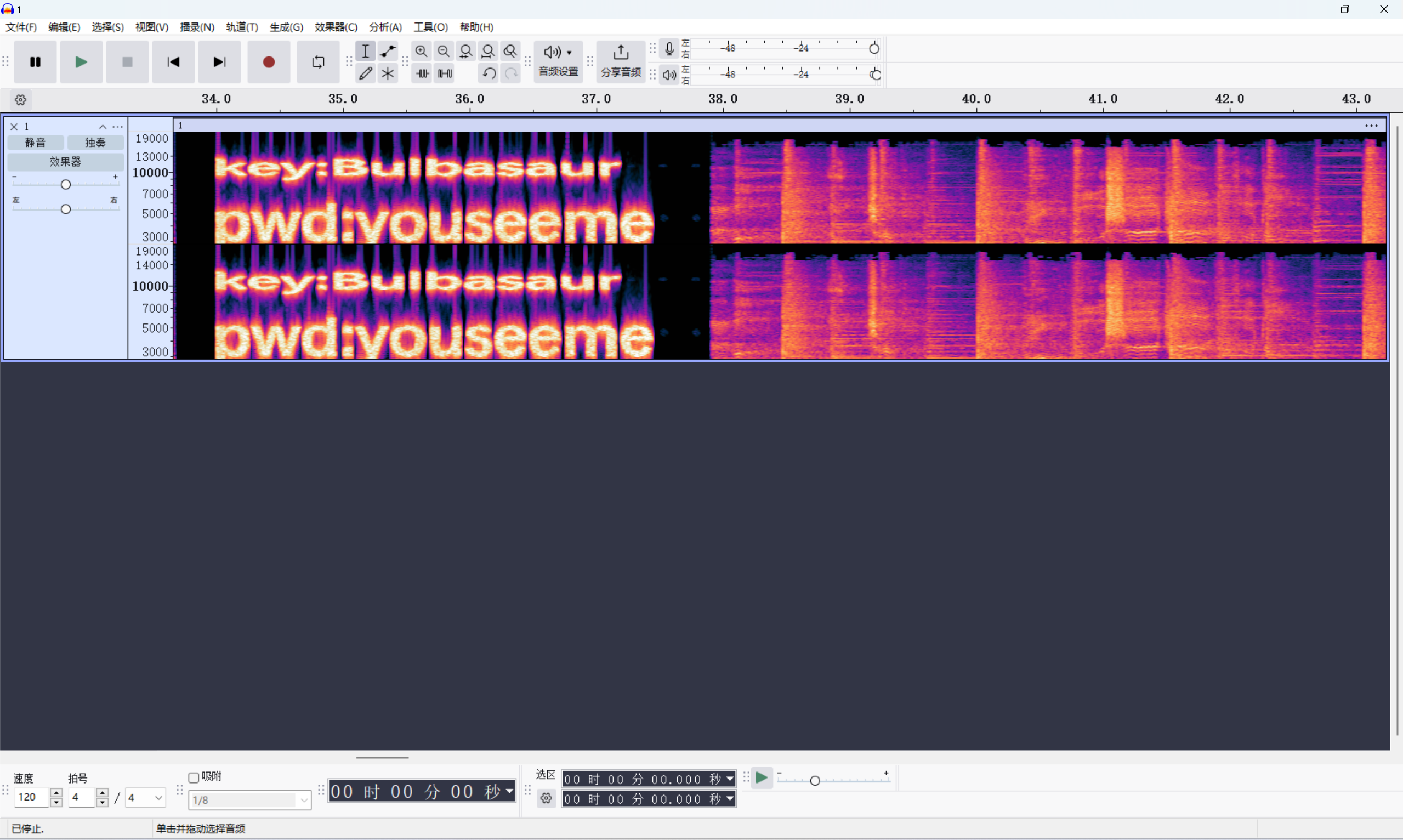Open the 选区 selection settings gear
The image size is (1403, 840).
pyautogui.click(x=546, y=798)
